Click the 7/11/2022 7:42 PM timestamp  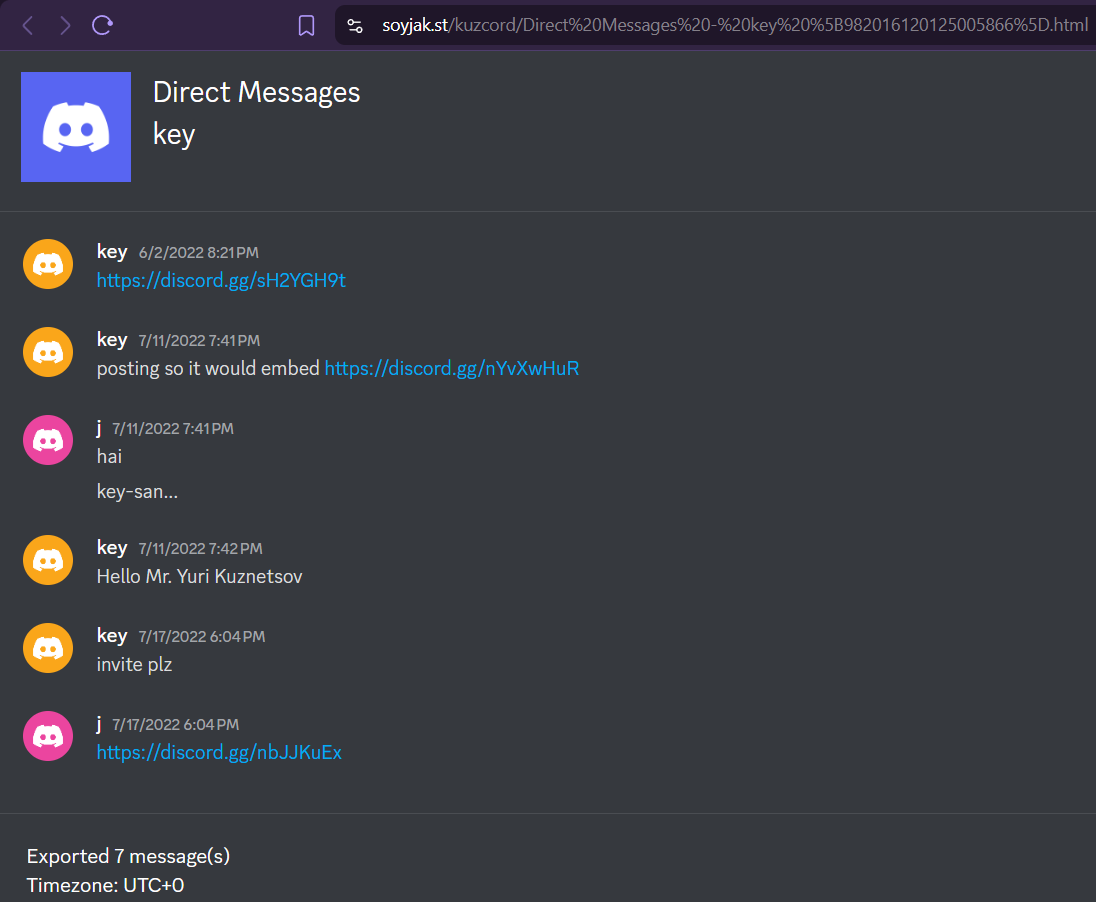[x=200, y=549]
